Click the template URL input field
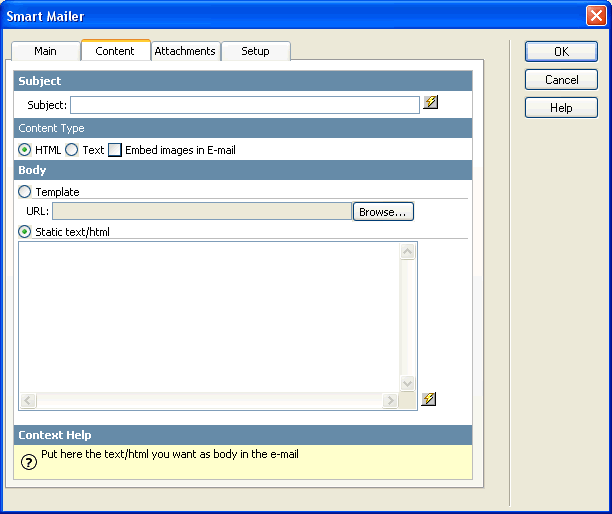Screen dimensions: 612x514 (202, 211)
